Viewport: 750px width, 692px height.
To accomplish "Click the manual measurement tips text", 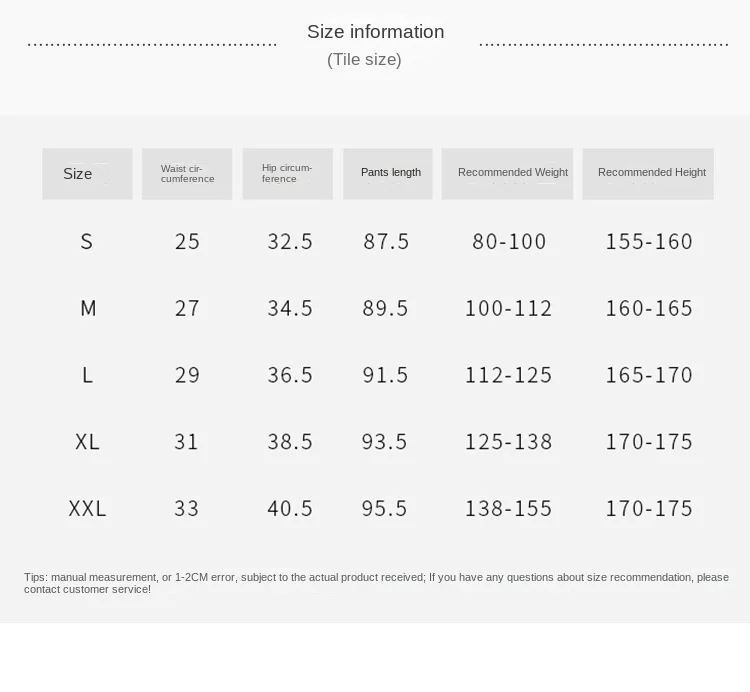I will pos(376,583).
